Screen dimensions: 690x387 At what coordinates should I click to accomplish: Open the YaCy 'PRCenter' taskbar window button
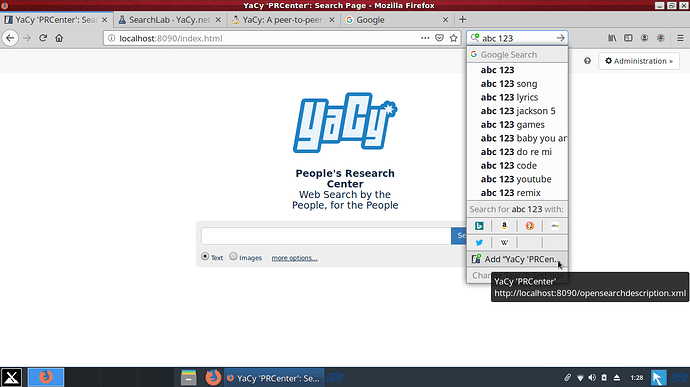274,378
